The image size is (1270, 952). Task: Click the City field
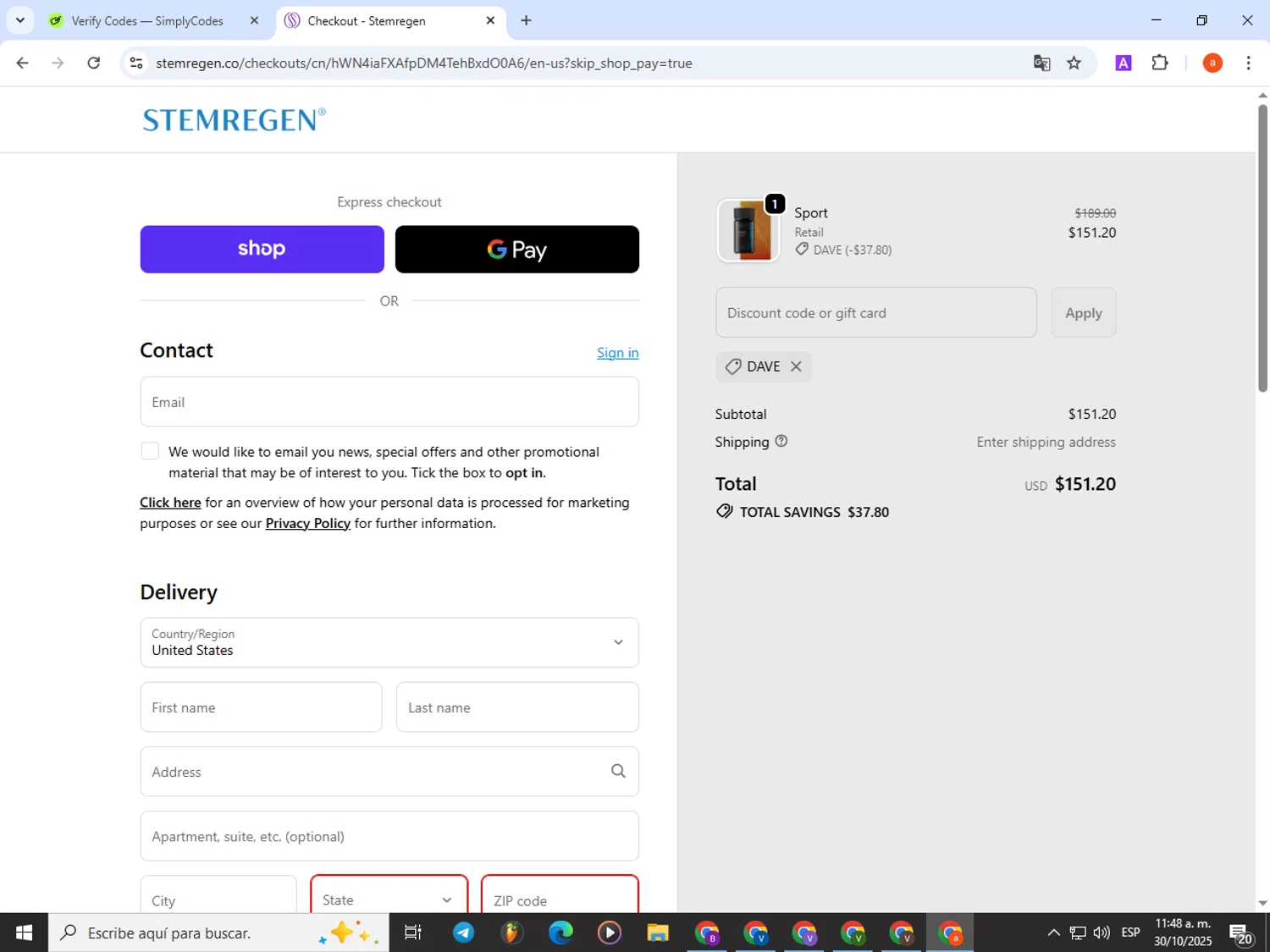click(218, 894)
